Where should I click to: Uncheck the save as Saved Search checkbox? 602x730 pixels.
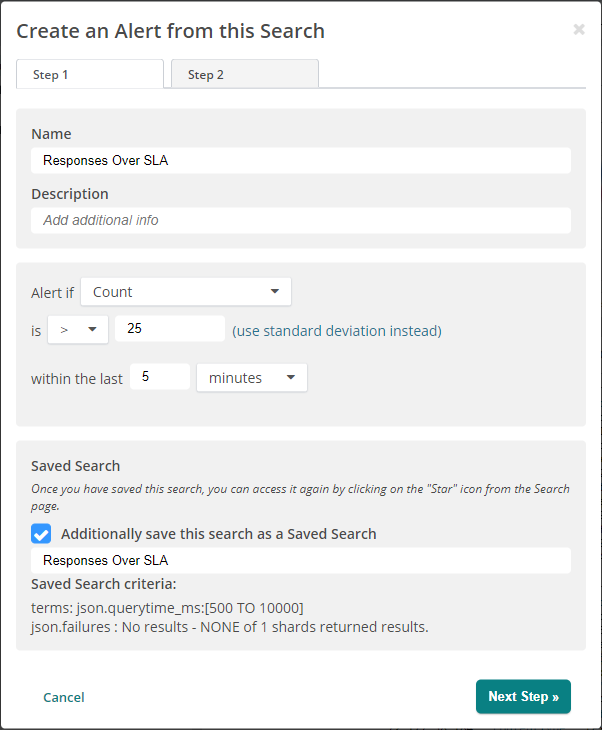41,534
